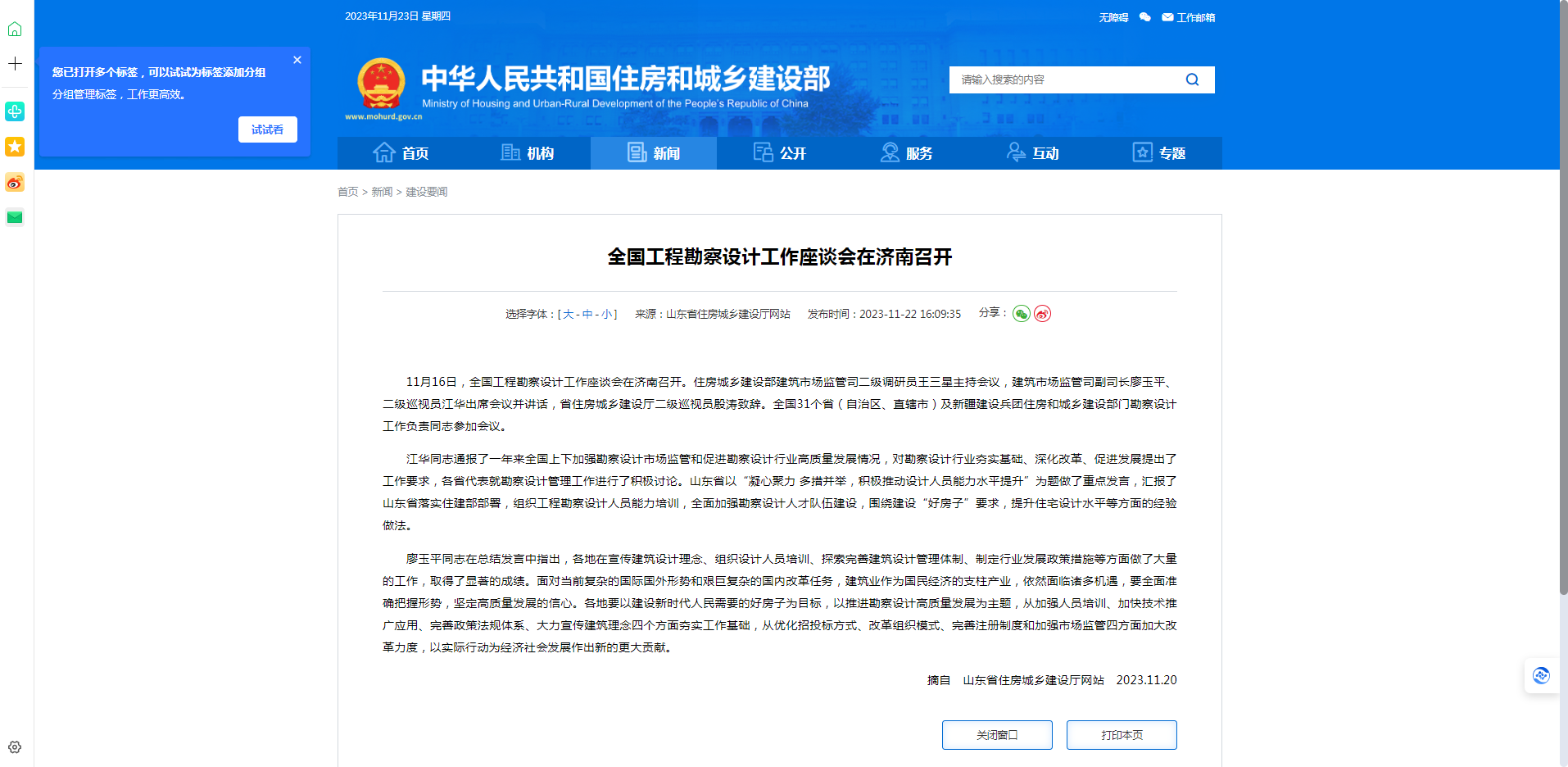Click the source text 山东省住房城乡建设厅网站 in header
Screen dimensions: 1568x767
pyautogui.click(x=728, y=314)
